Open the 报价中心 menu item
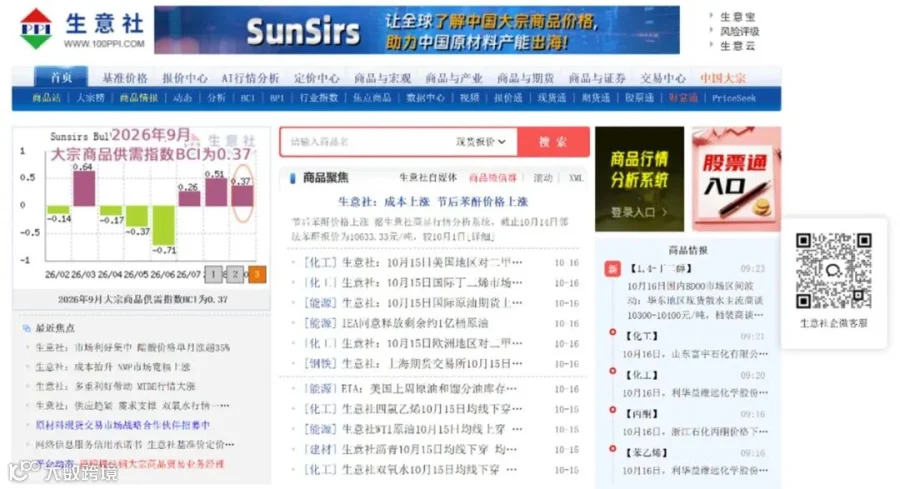Viewport: 900px width, 489px height. click(184, 78)
